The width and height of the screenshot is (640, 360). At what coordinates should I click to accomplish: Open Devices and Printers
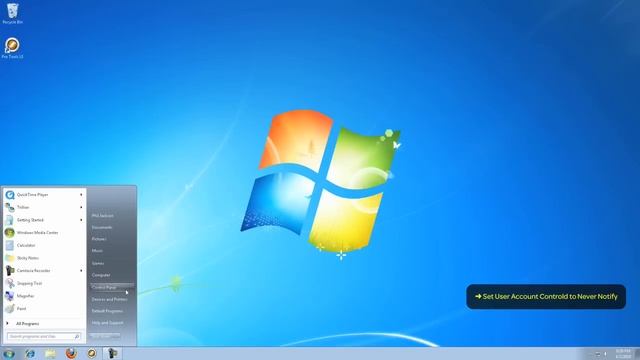pos(109,299)
